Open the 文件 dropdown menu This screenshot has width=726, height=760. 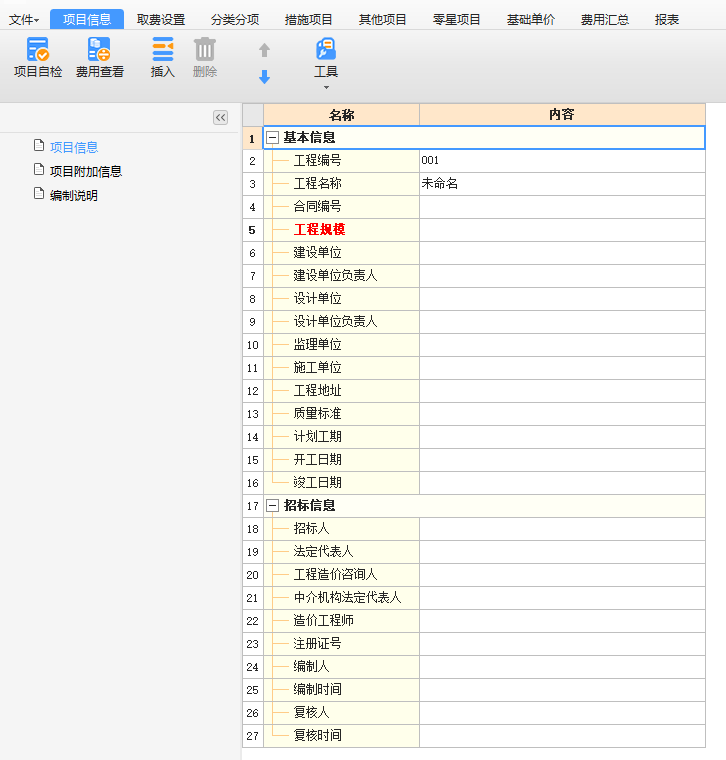24,19
